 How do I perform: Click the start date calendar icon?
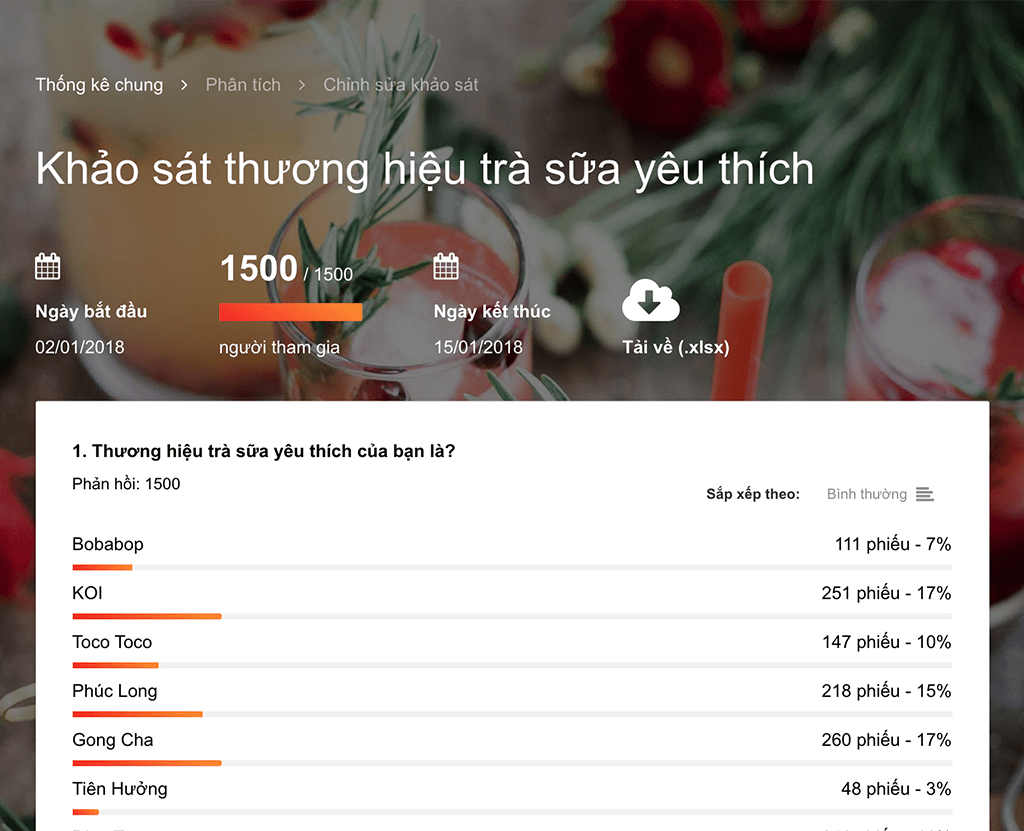48,267
